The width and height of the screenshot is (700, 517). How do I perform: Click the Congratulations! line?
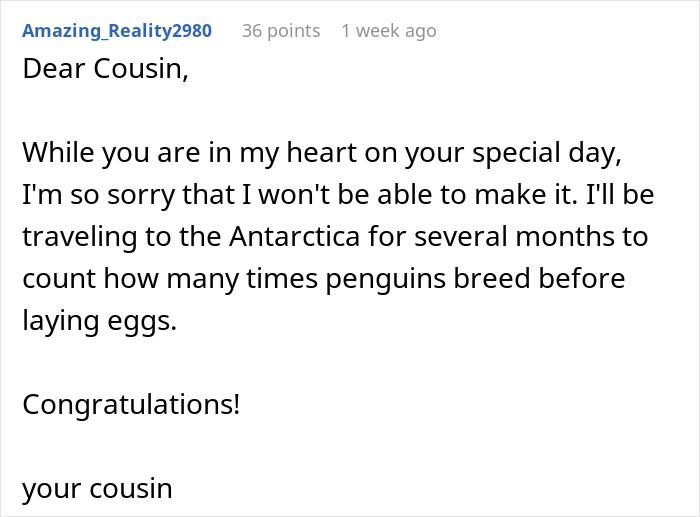[x=130, y=405]
